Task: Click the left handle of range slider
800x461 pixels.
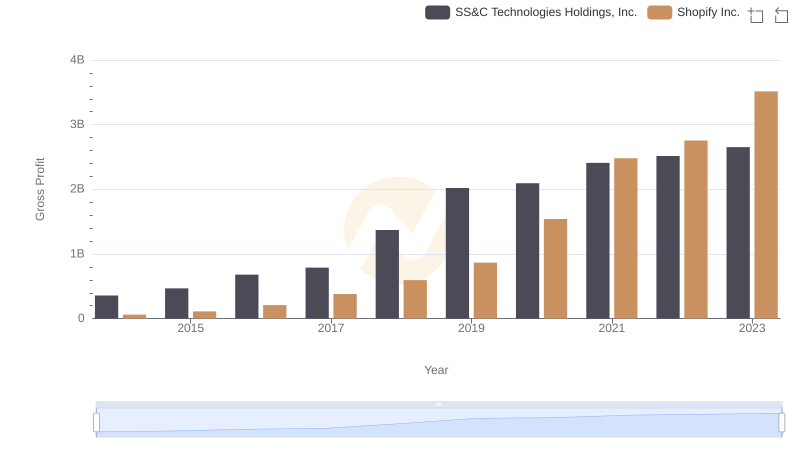Action: tap(97, 423)
